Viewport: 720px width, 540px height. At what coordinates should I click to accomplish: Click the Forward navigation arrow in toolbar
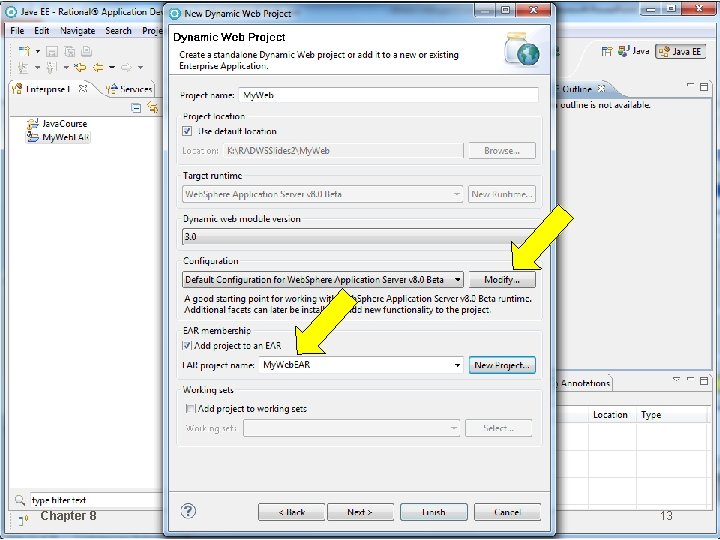point(126,68)
